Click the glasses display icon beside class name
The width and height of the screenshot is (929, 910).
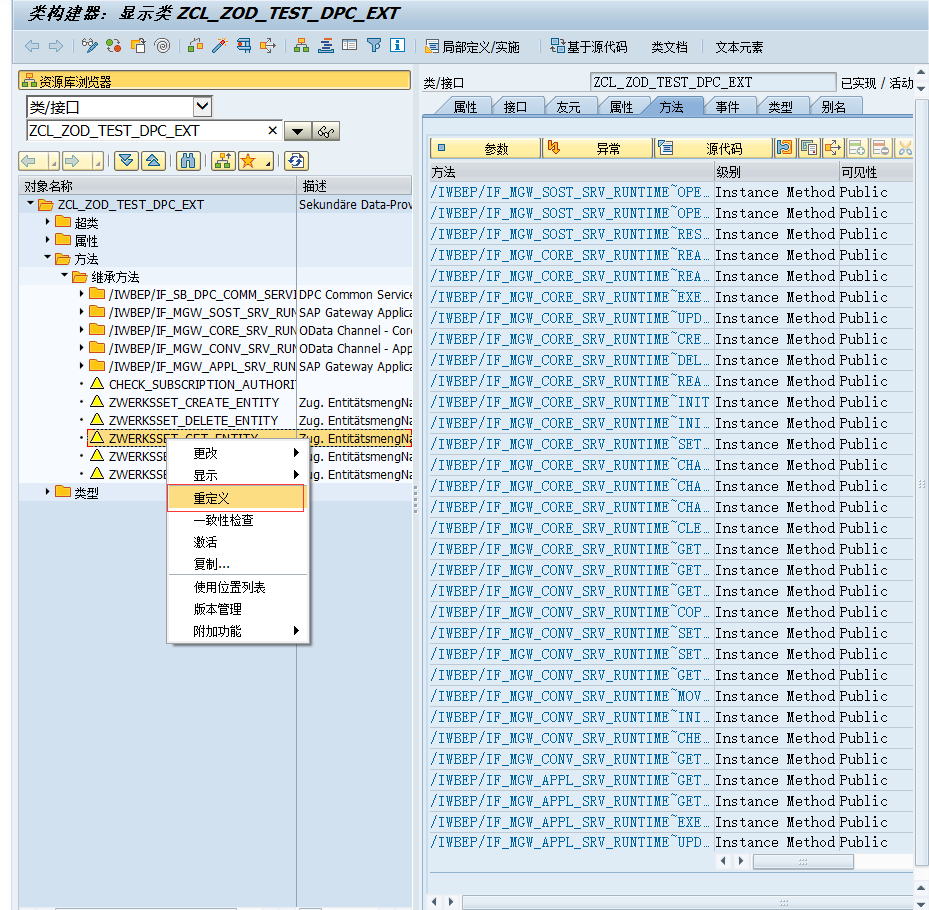pyautogui.click(x=327, y=131)
